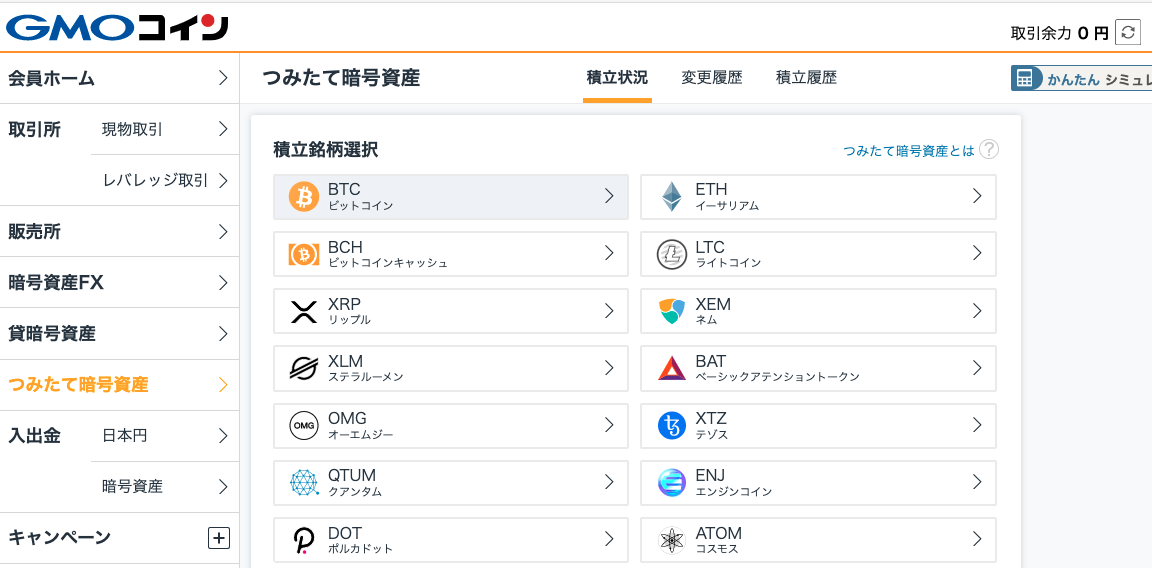Select the ベーシックアテンショントークン label

777,378
